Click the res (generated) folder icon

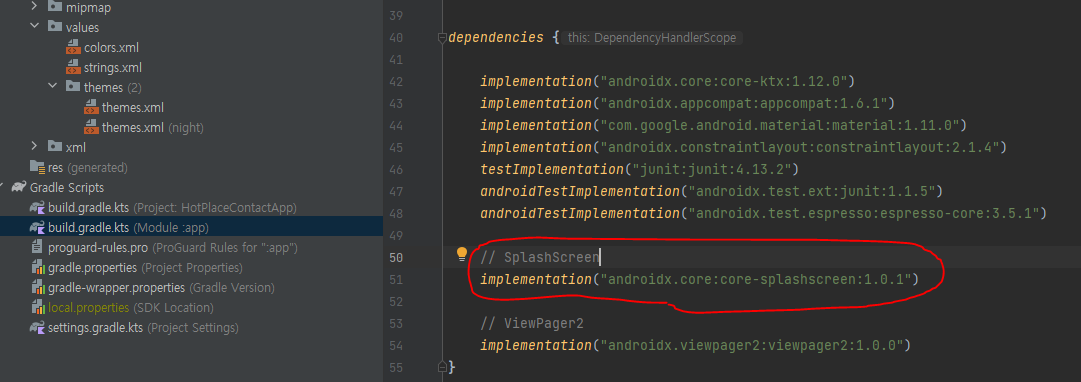37,167
